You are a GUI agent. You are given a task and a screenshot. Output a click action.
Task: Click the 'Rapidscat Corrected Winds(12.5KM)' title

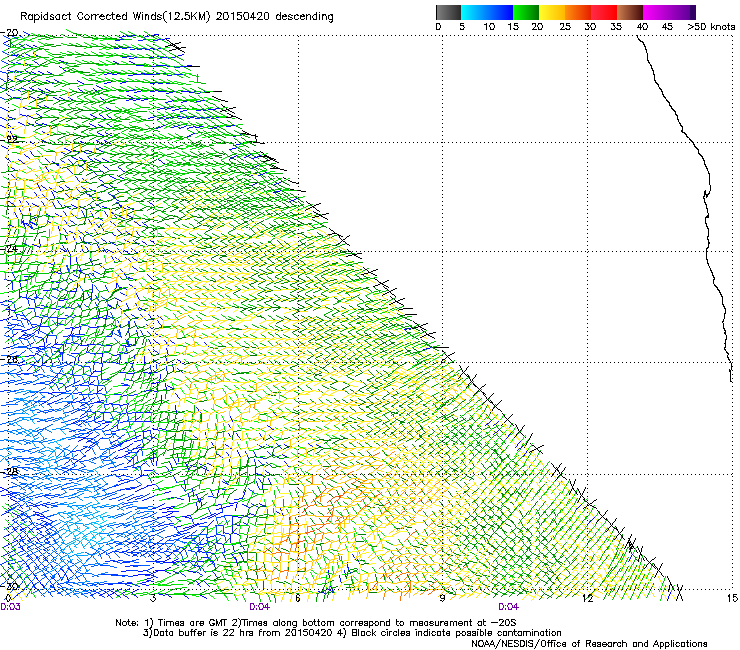click(x=115, y=17)
